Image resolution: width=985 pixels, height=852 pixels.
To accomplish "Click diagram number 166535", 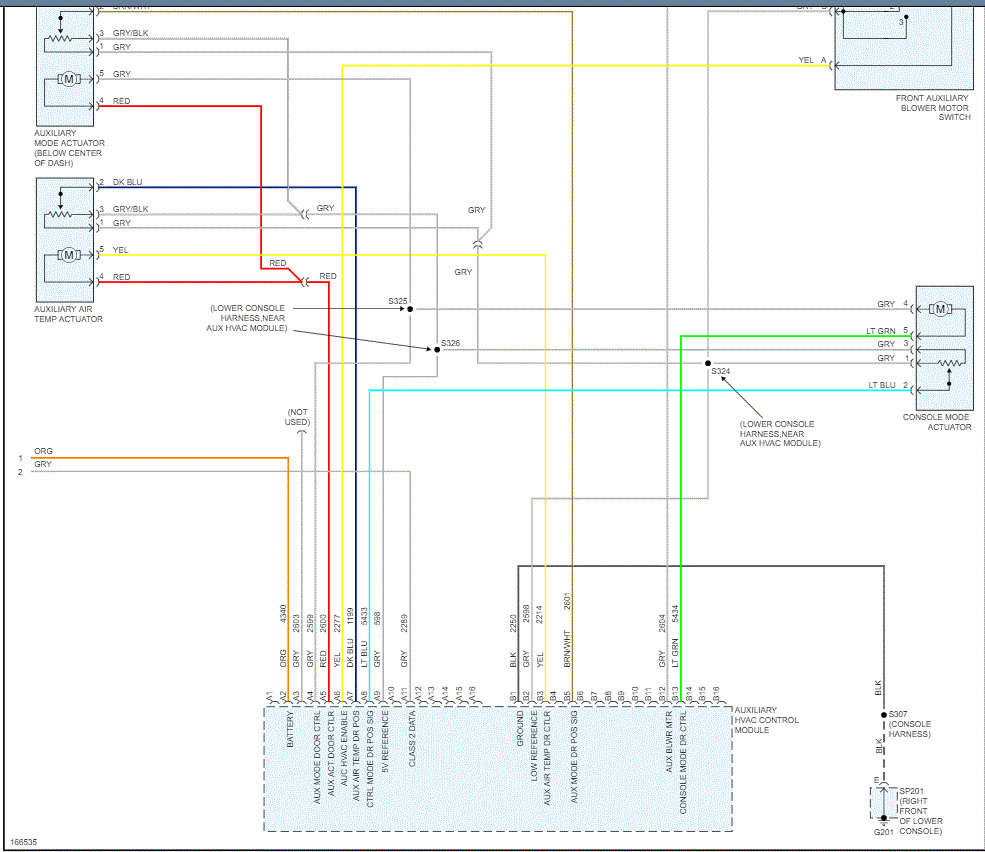I will 24,842.
